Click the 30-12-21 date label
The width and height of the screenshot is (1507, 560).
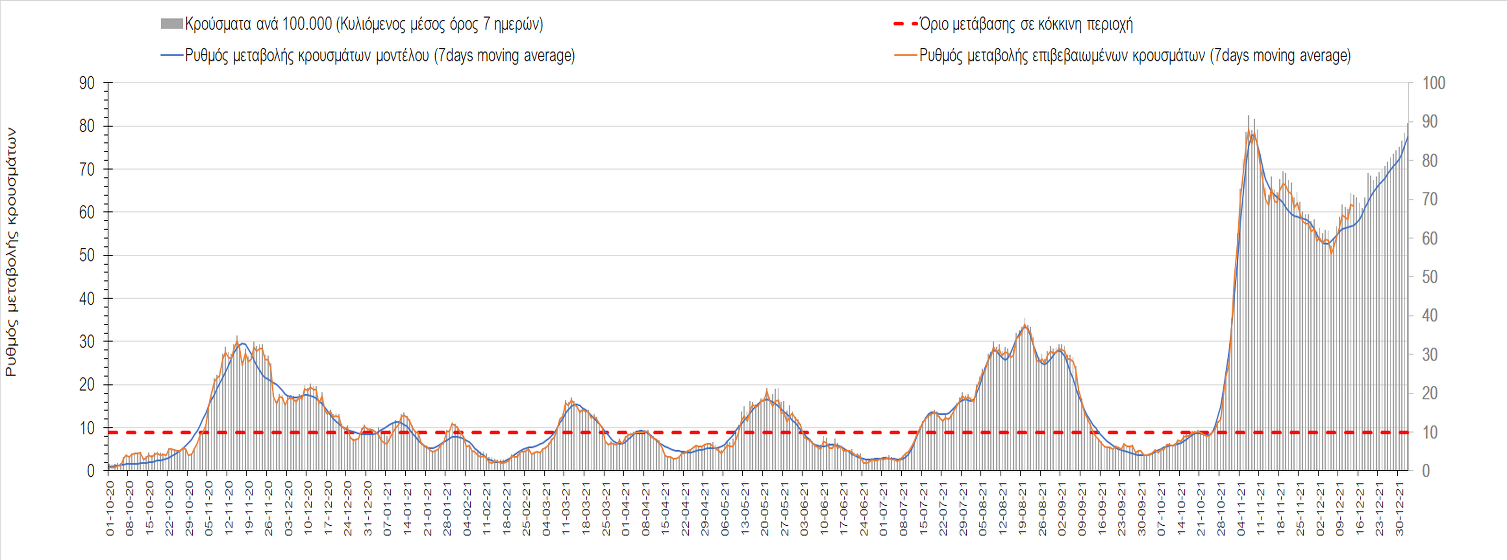(x=1402, y=510)
